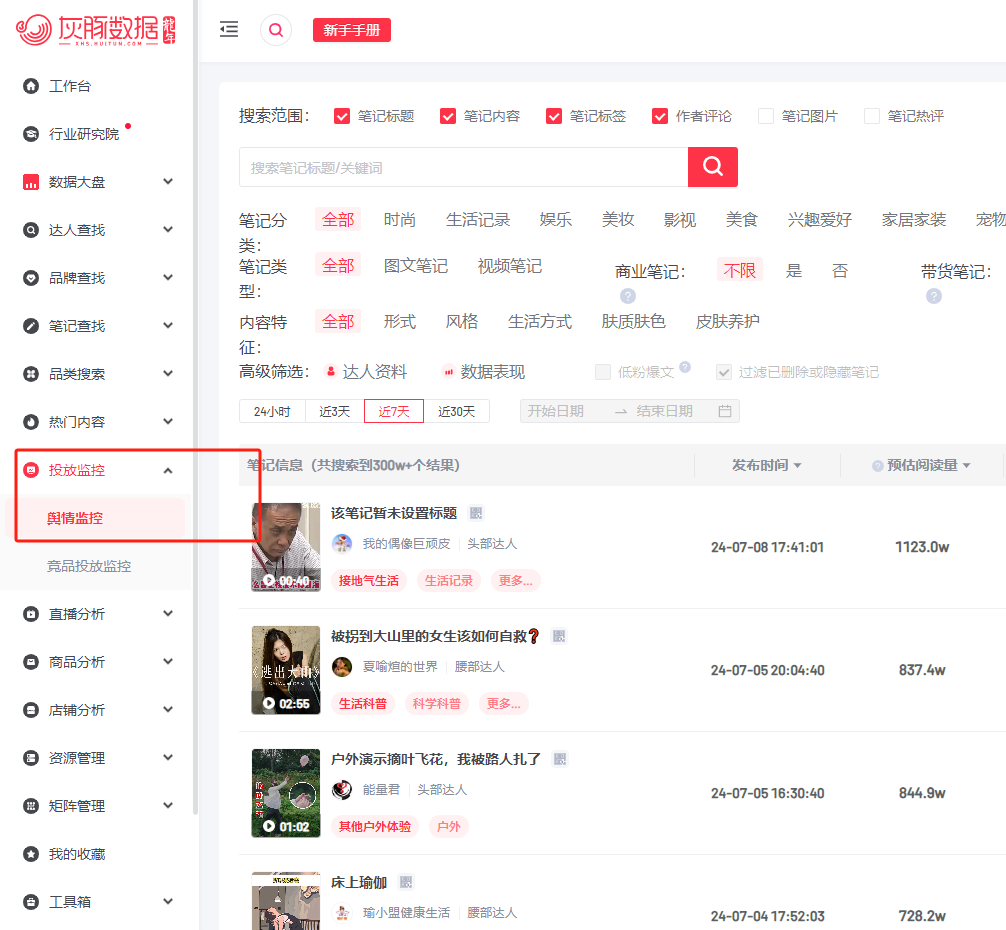This screenshot has height=930, width=1006.
Task: Open calendar icon in date range picker
Action: tap(725, 411)
